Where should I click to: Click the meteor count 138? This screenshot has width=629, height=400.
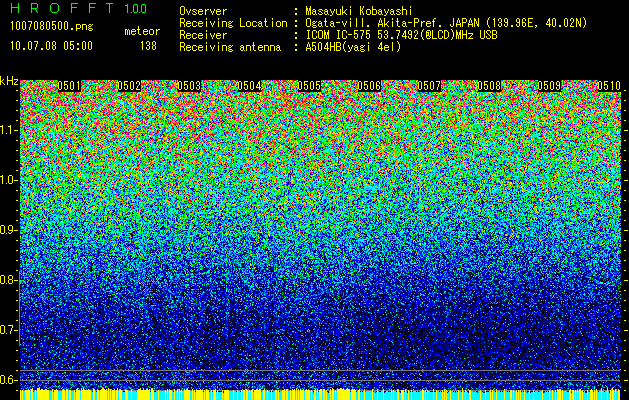[148, 46]
